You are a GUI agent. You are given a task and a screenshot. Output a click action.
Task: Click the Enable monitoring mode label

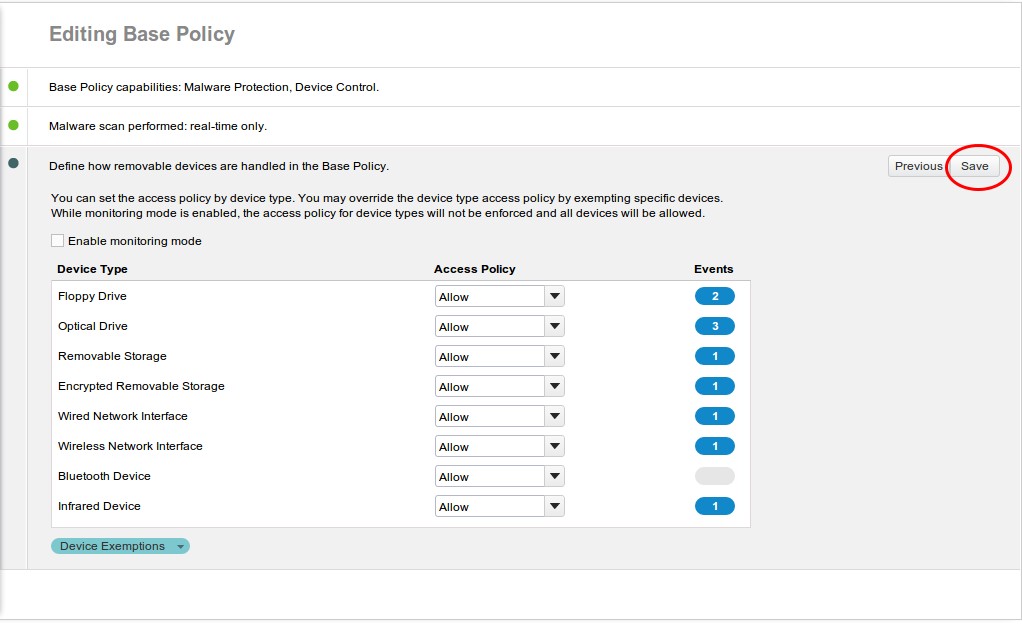(135, 241)
